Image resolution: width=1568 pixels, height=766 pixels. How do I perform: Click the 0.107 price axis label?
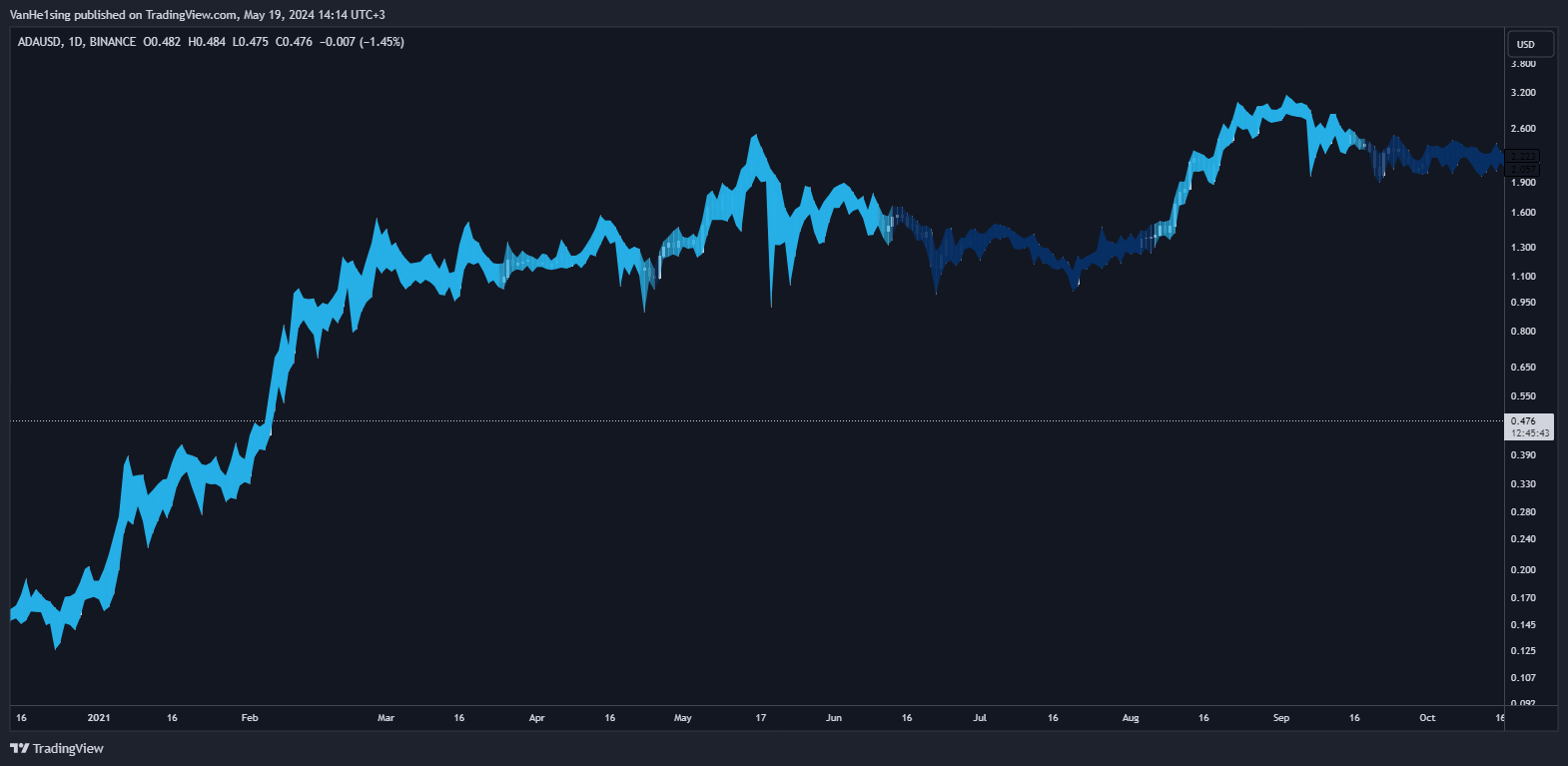pos(1523,678)
